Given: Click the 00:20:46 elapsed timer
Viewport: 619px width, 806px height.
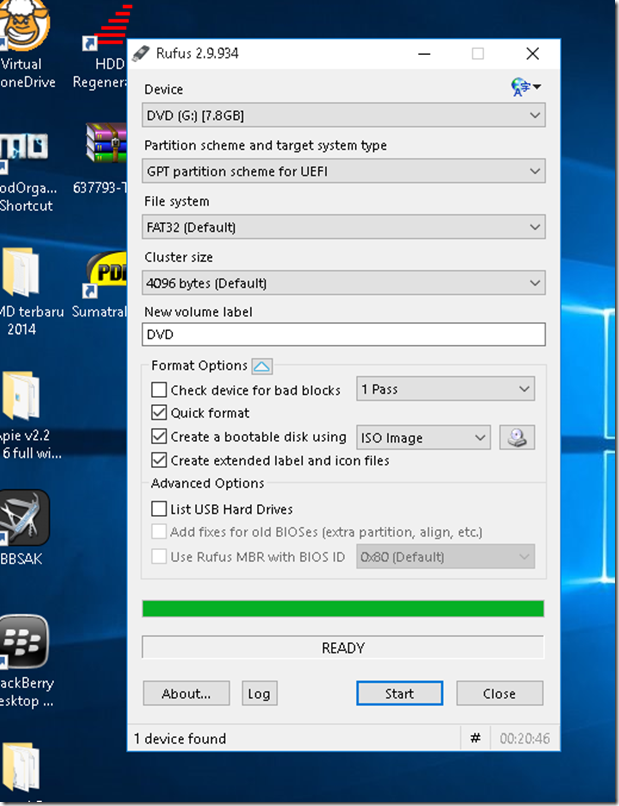Looking at the screenshot, I should pyautogui.click(x=524, y=739).
